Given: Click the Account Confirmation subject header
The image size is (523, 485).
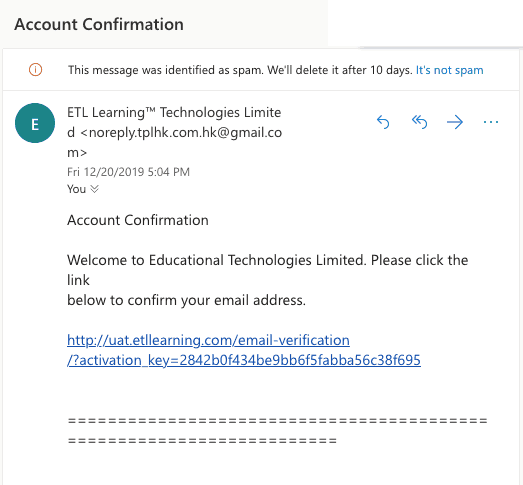Looking at the screenshot, I should (x=99, y=24).
